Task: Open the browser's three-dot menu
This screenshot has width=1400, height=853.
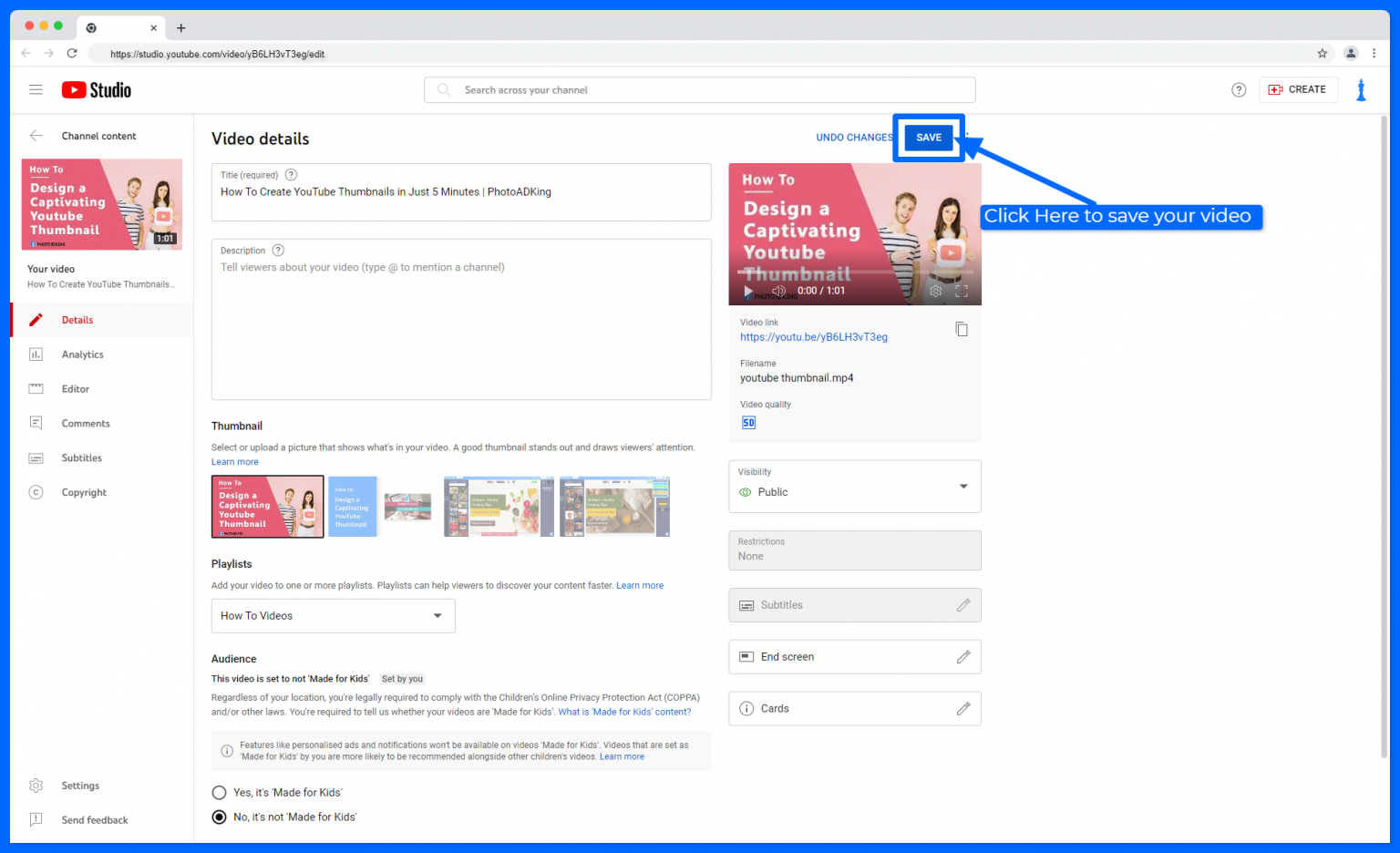Action: click(1374, 53)
